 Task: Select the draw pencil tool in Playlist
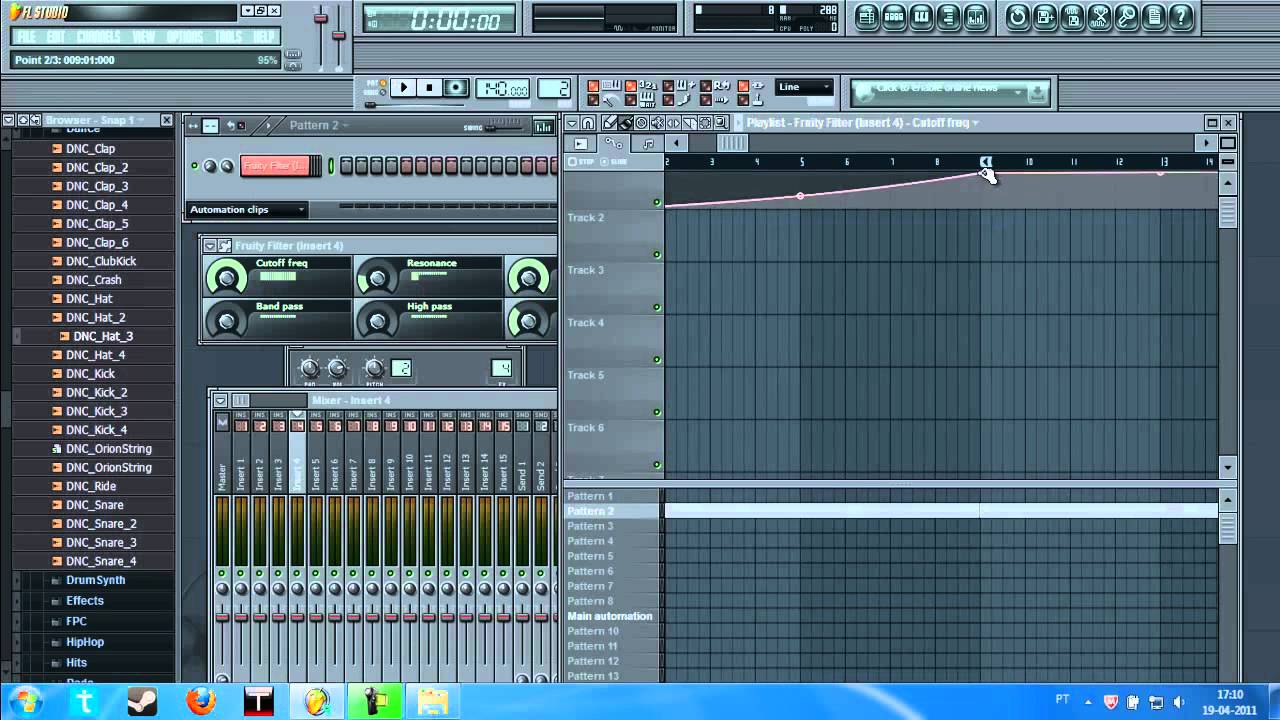coord(609,123)
